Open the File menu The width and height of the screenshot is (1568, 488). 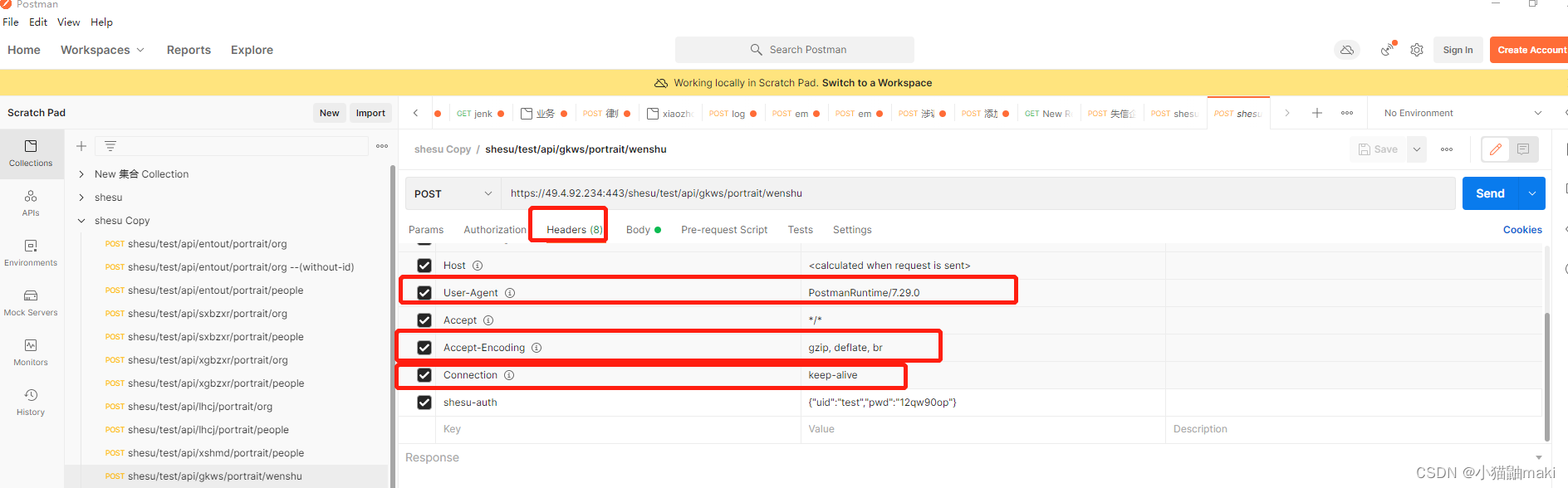click(11, 22)
